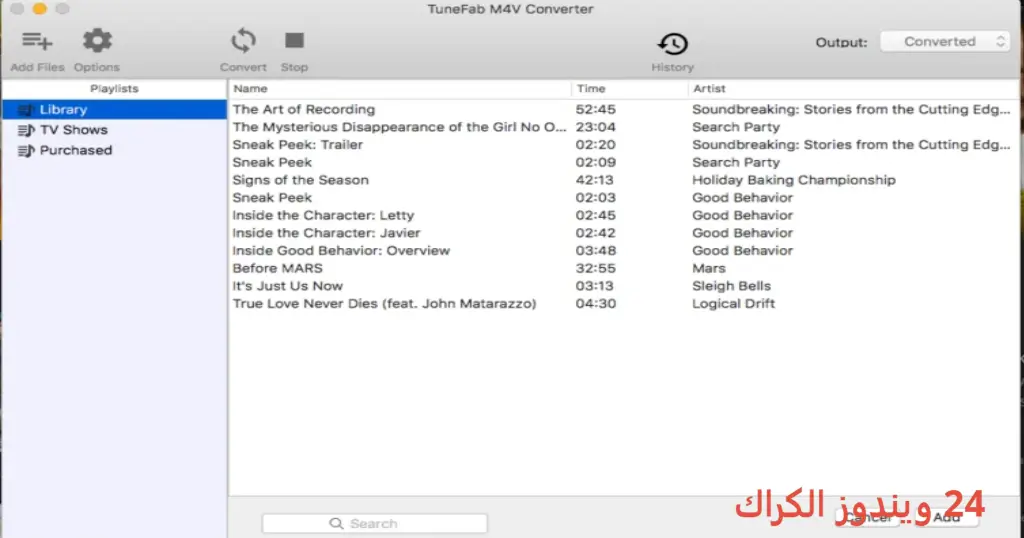Screen dimensions: 1024x538
Task: Click the time value 42:13
Action: coord(596,180)
